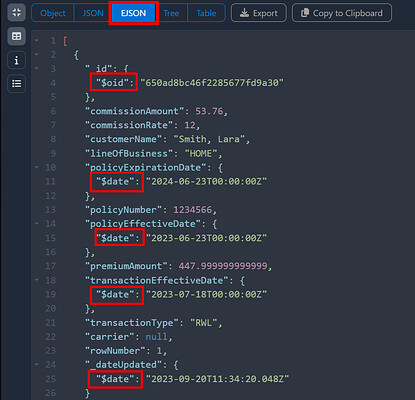415x400 pixels.
Task: Click the "policyExpirationDate" key
Action: [145, 168]
